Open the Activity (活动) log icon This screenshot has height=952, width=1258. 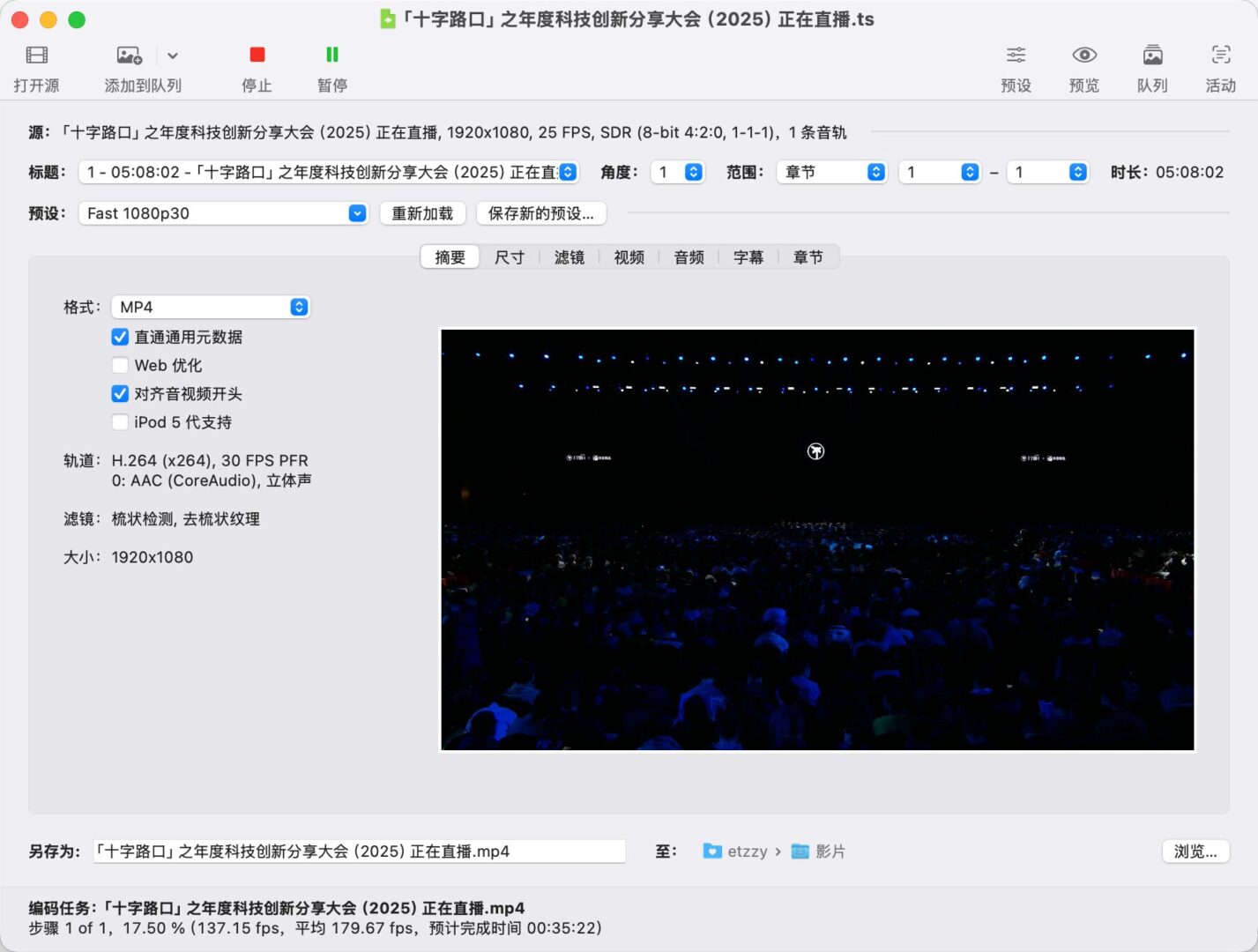(x=1221, y=55)
